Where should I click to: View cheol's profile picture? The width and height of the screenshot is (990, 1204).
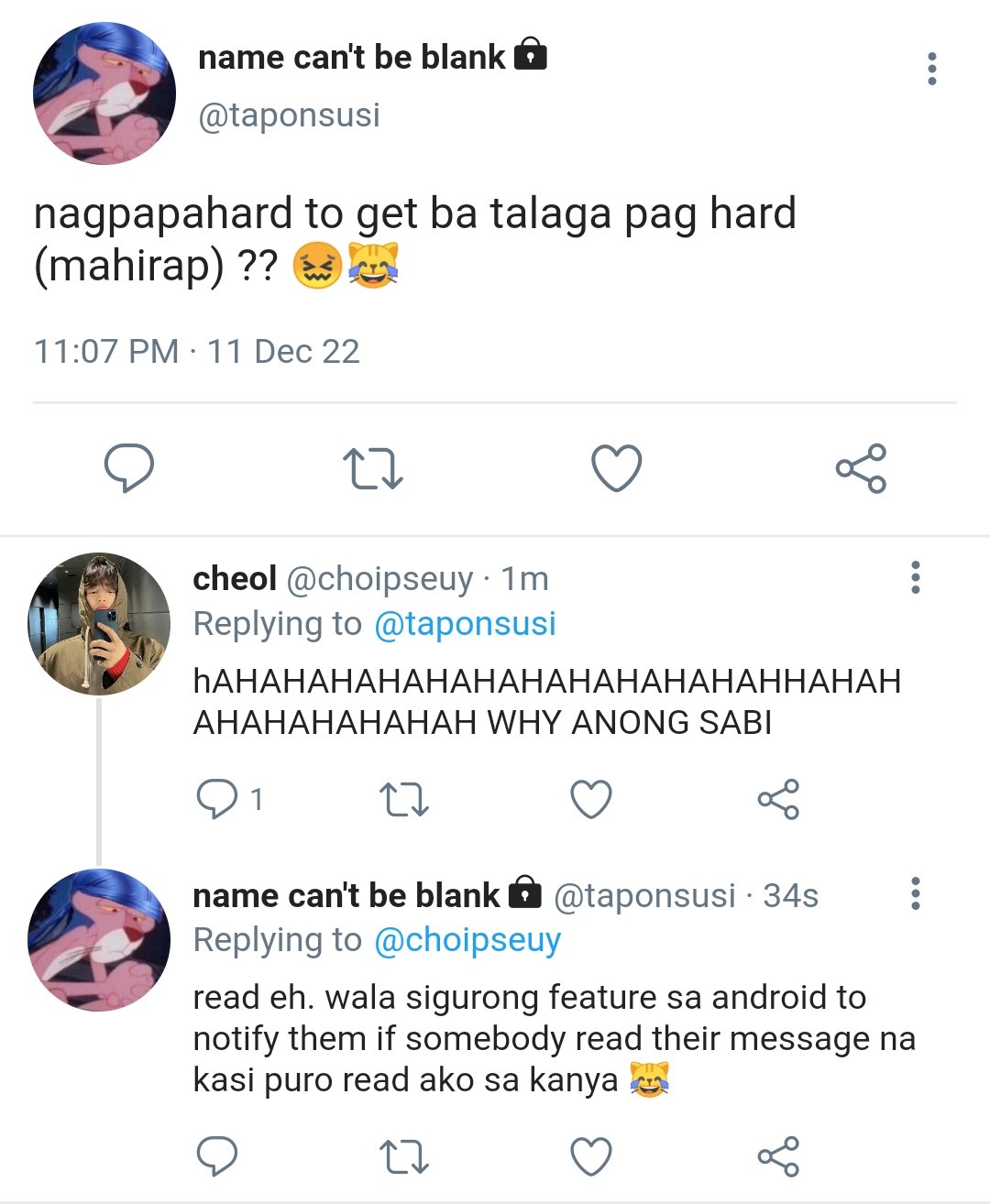[99, 624]
